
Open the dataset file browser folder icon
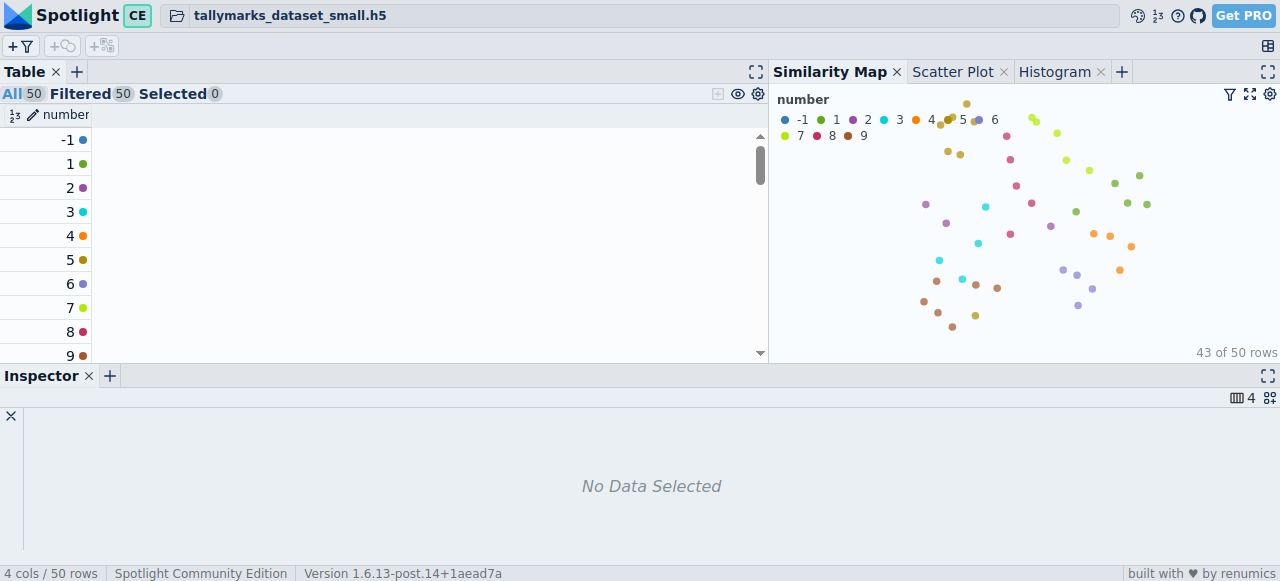(177, 16)
